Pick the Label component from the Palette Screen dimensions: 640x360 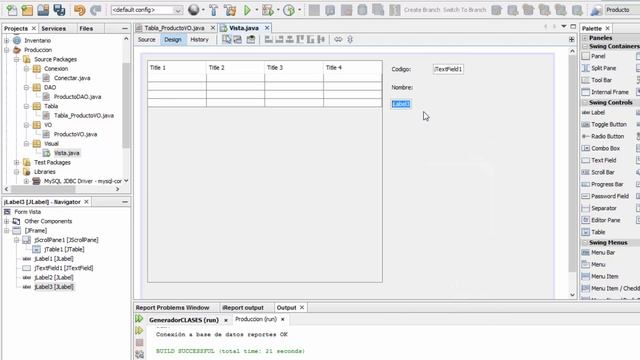click(598, 112)
